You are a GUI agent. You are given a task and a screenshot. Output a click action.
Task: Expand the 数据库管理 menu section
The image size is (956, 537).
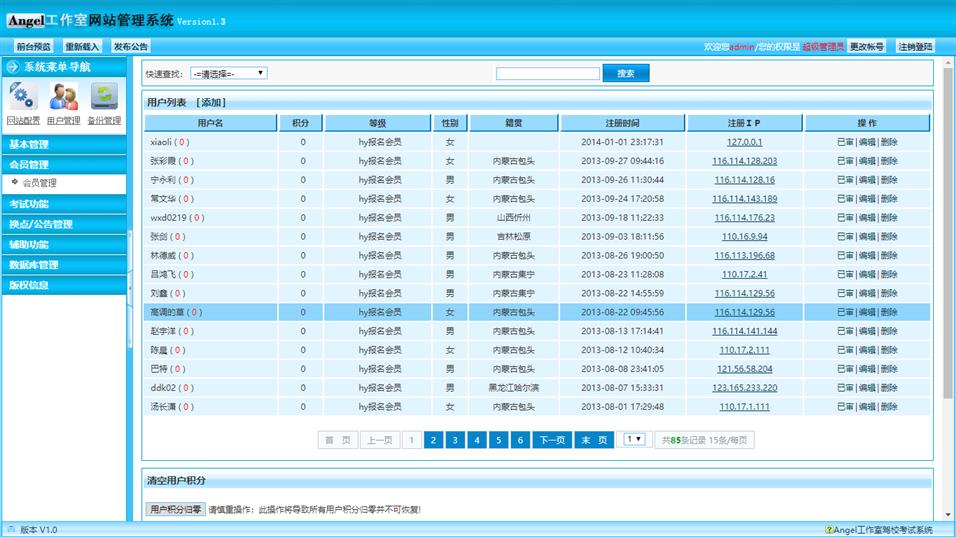pos(64,265)
